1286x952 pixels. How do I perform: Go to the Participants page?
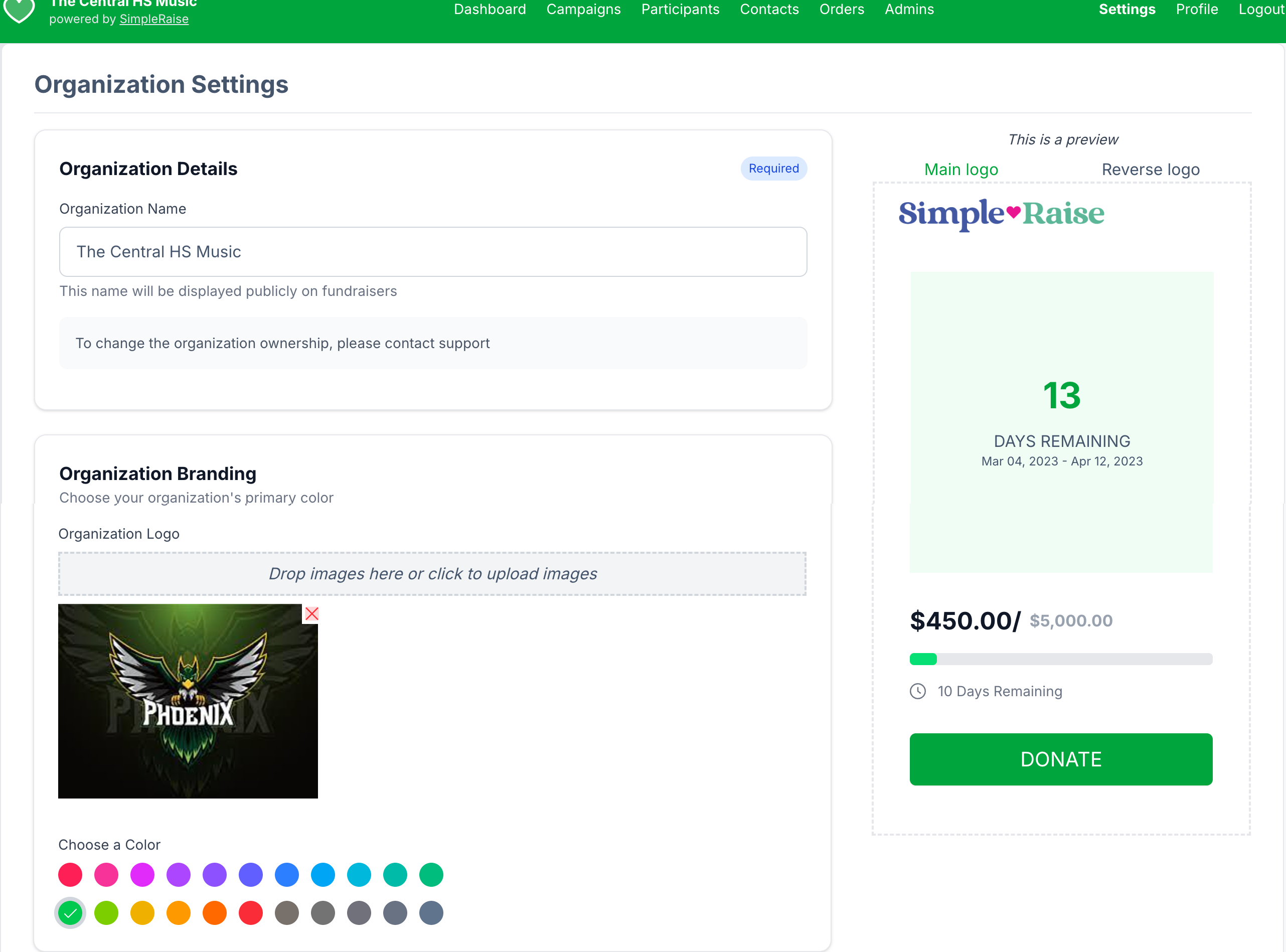[680, 9]
